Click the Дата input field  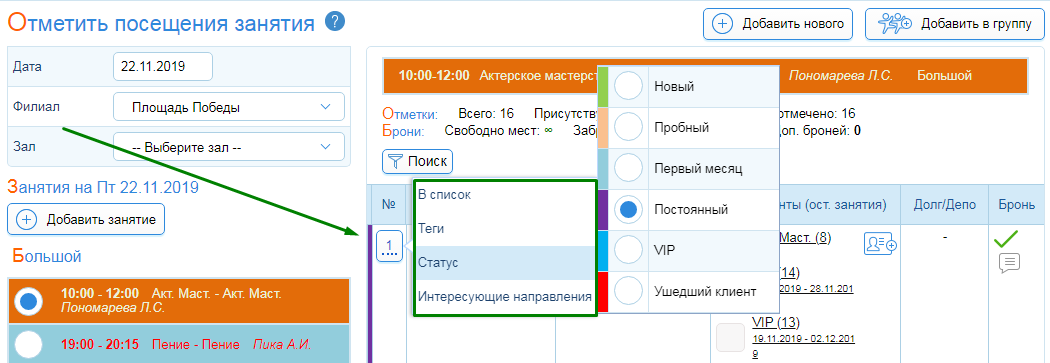pyautogui.click(x=163, y=66)
